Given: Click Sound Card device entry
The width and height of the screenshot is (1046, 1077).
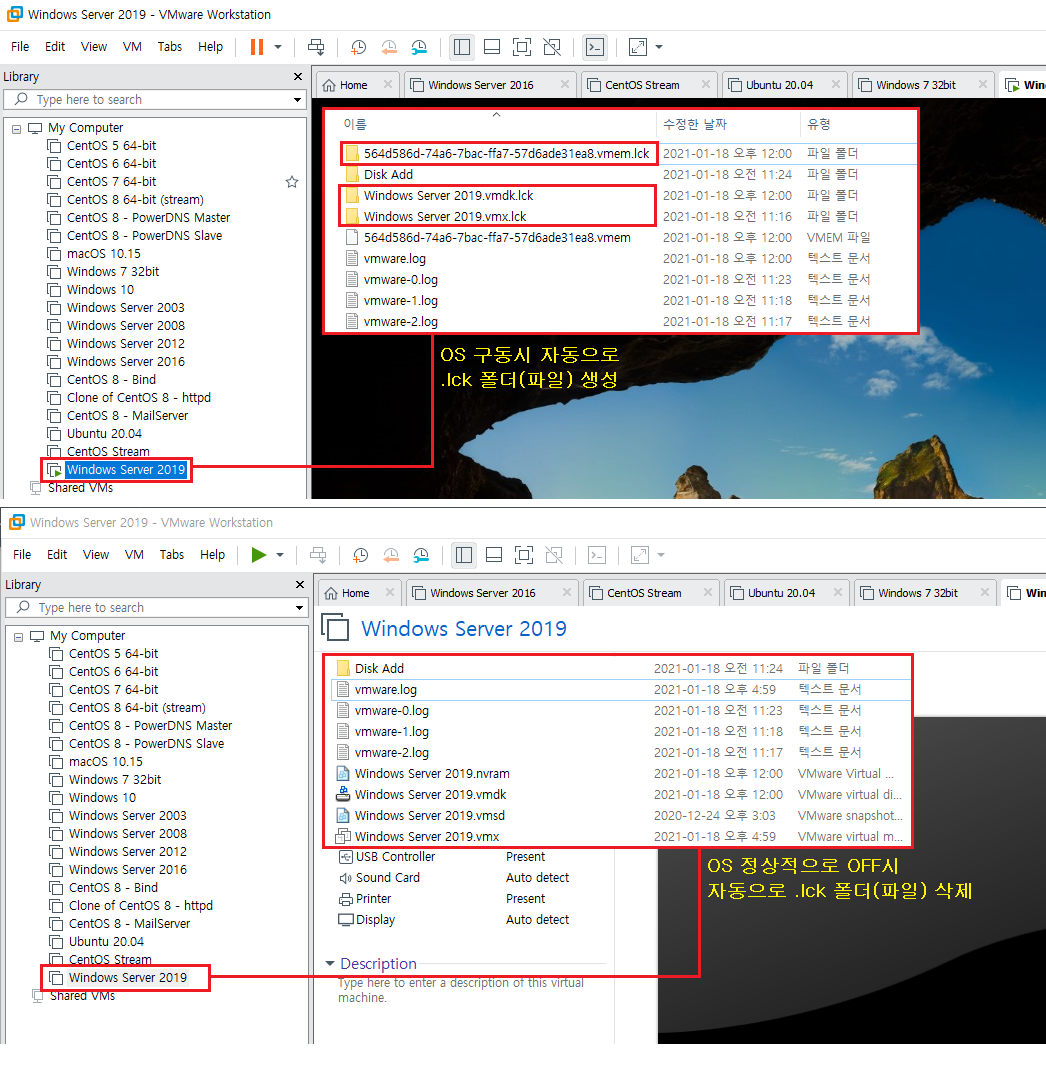Looking at the screenshot, I should point(387,878).
